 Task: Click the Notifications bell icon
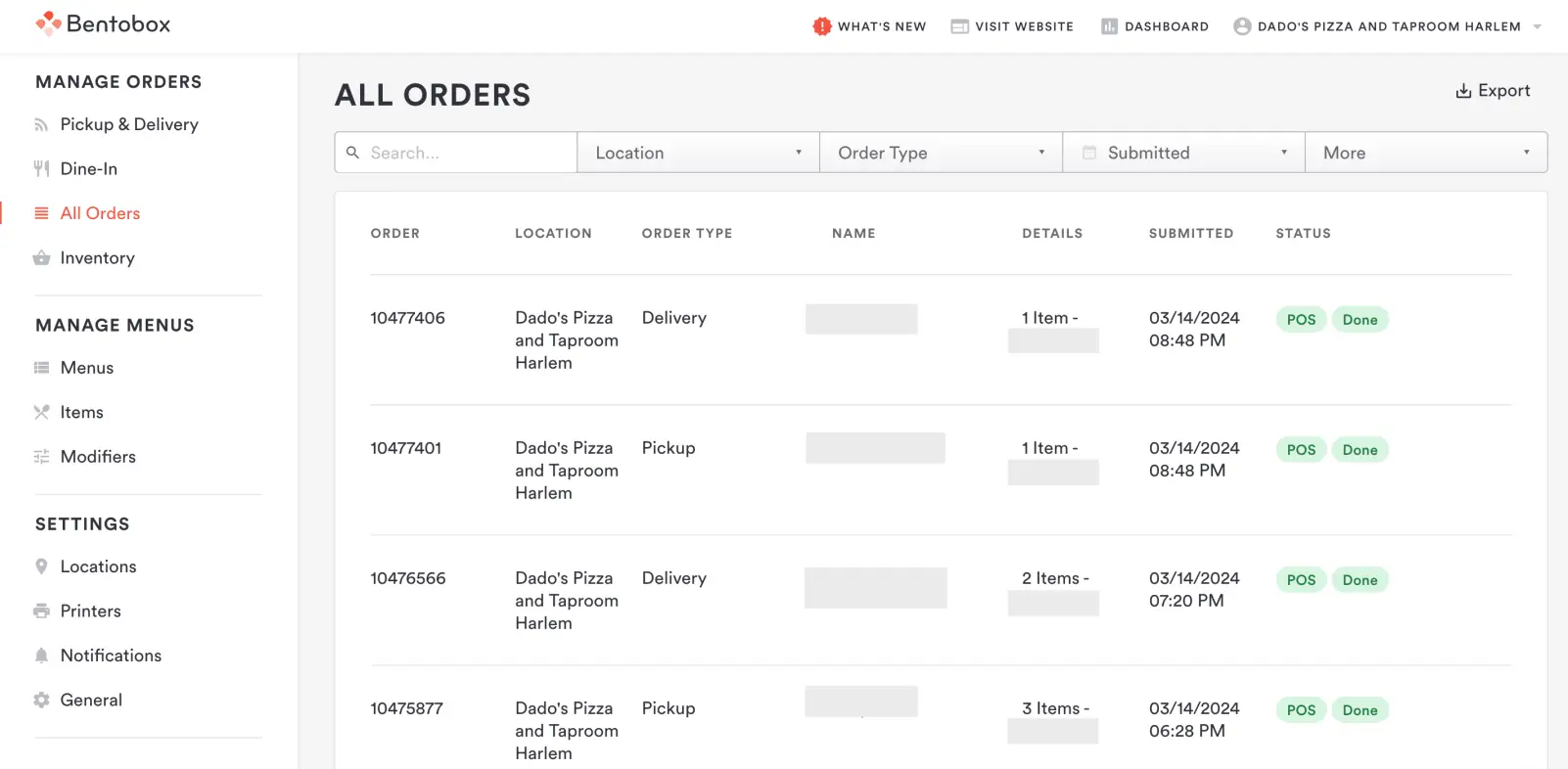41,656
